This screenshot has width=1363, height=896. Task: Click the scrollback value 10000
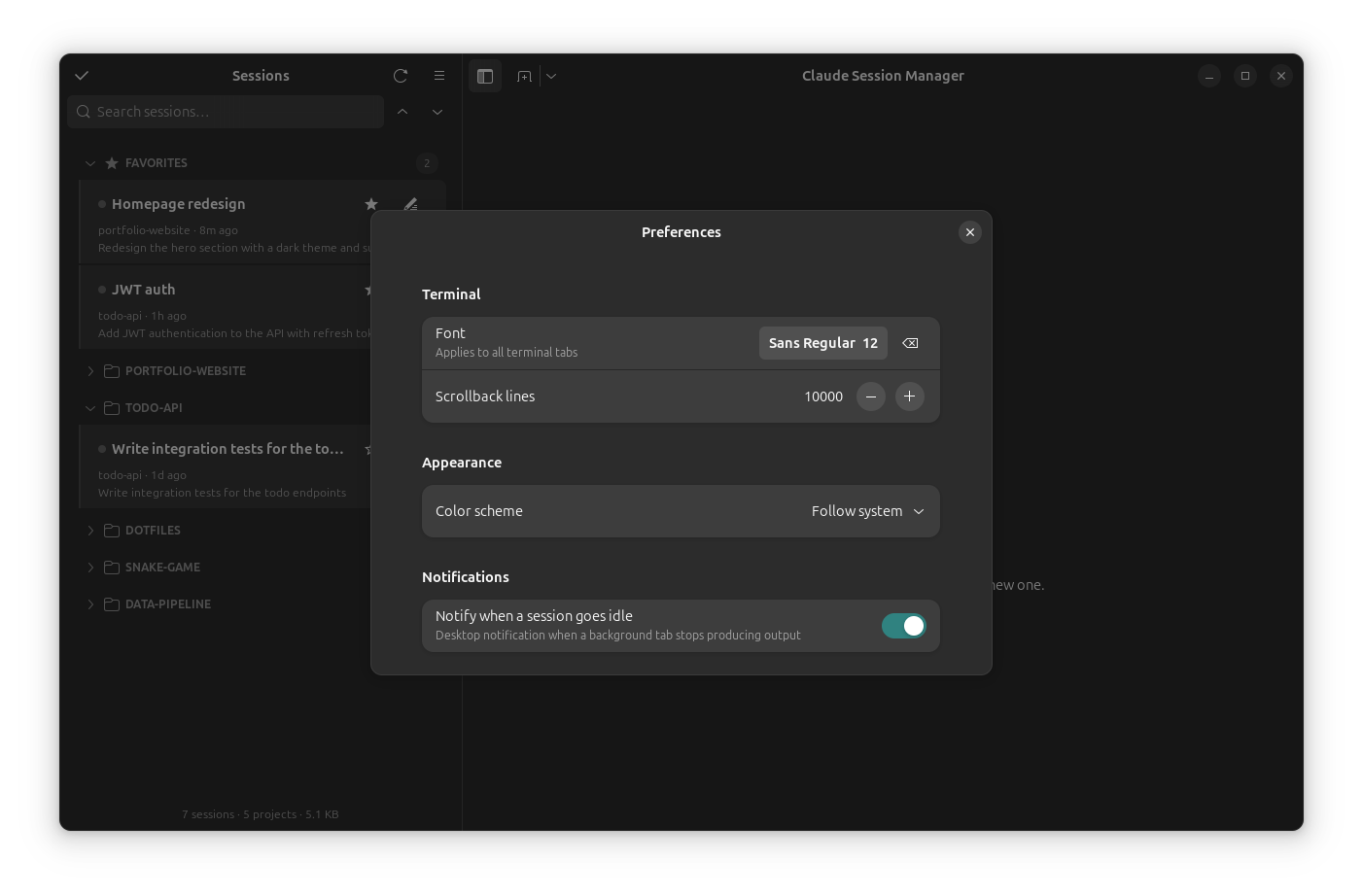(x=823, y=396)
